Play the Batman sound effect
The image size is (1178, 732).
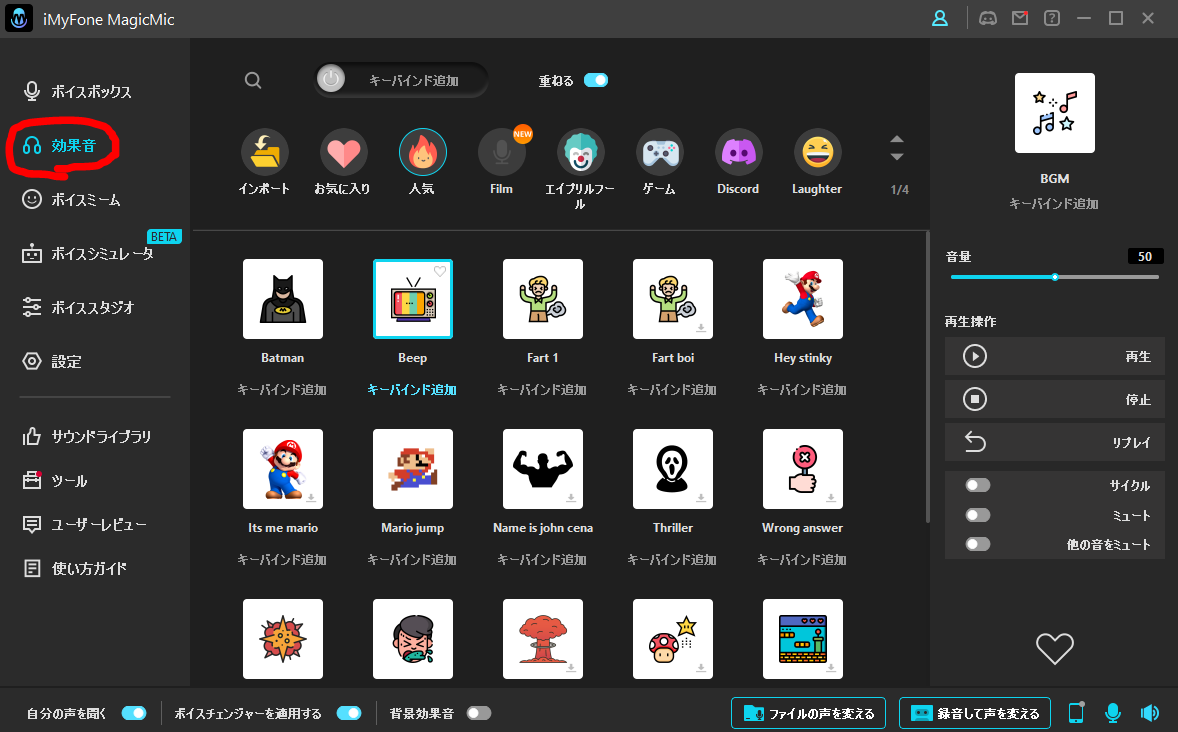282,299
